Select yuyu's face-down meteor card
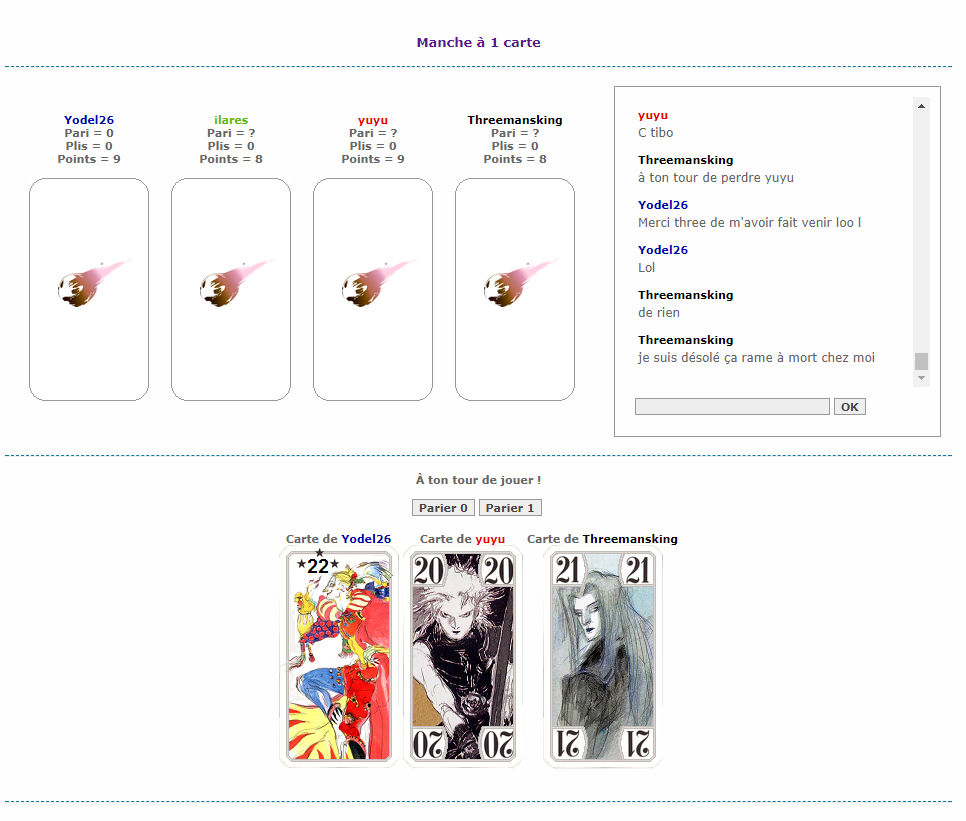The width and height of the screenshot is (966, 821). click(x=373, y=289)
